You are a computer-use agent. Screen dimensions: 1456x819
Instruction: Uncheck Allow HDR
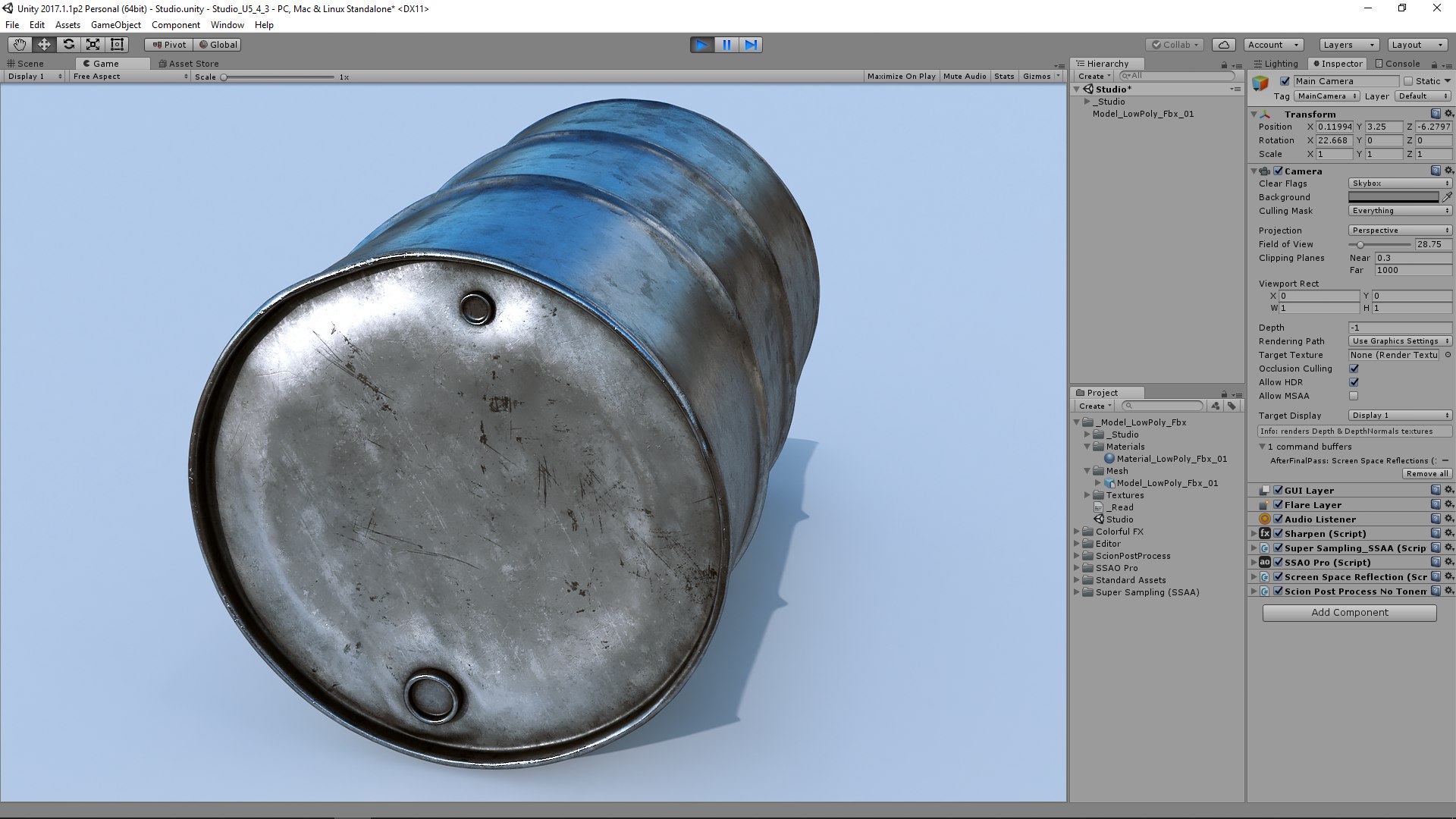click(x=1354, y=382)
